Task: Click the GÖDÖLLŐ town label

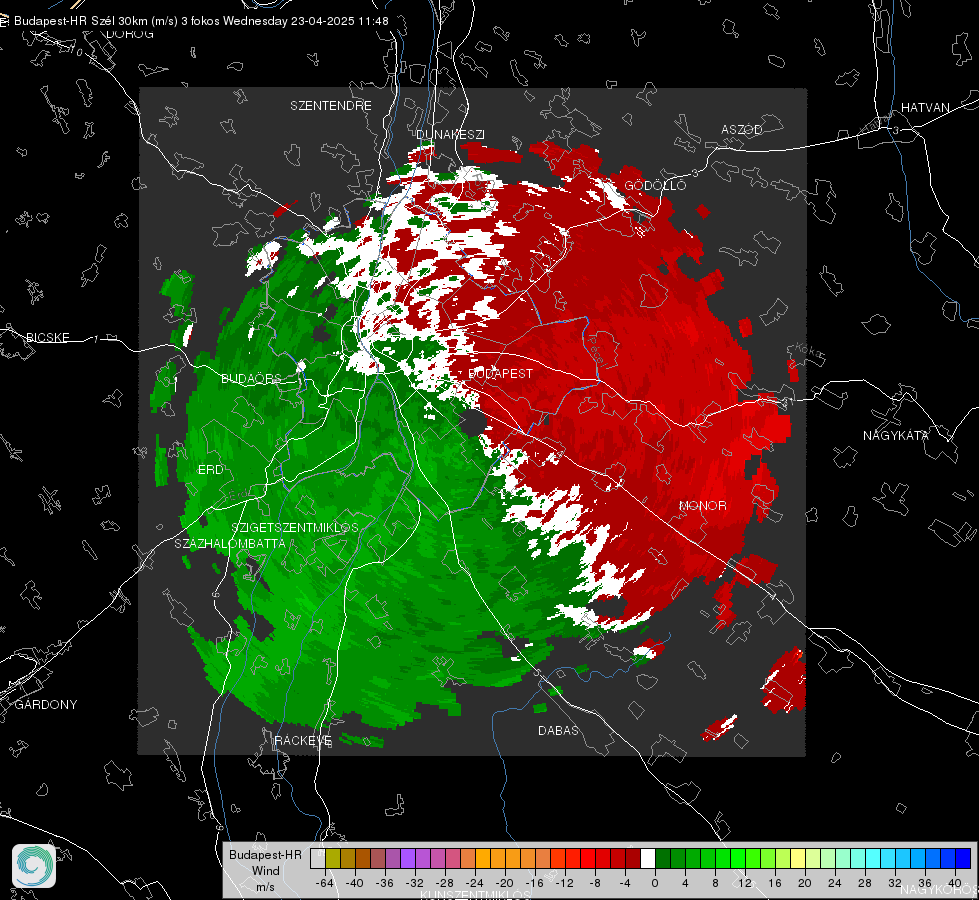Action: click(x=655, y=185)
